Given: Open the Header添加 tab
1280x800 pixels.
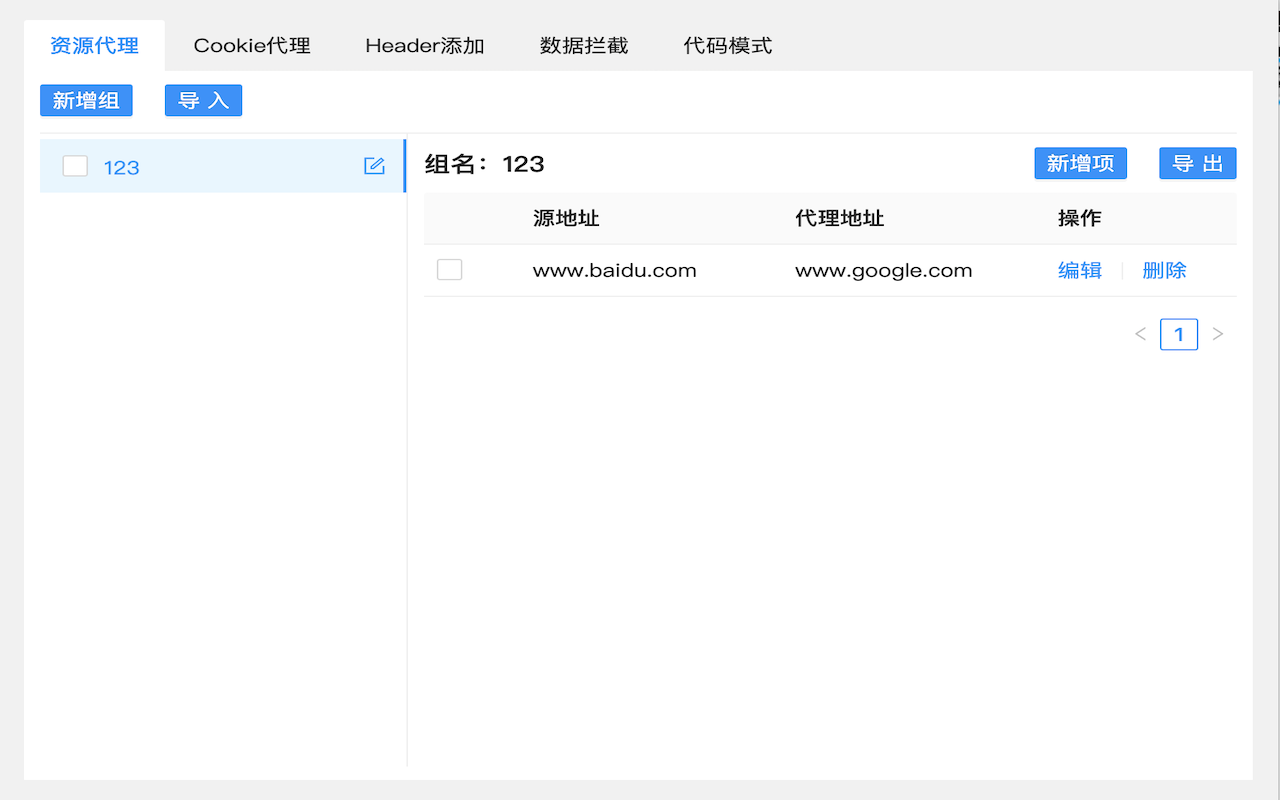Looking at the screenshot, I should [424, 45].
